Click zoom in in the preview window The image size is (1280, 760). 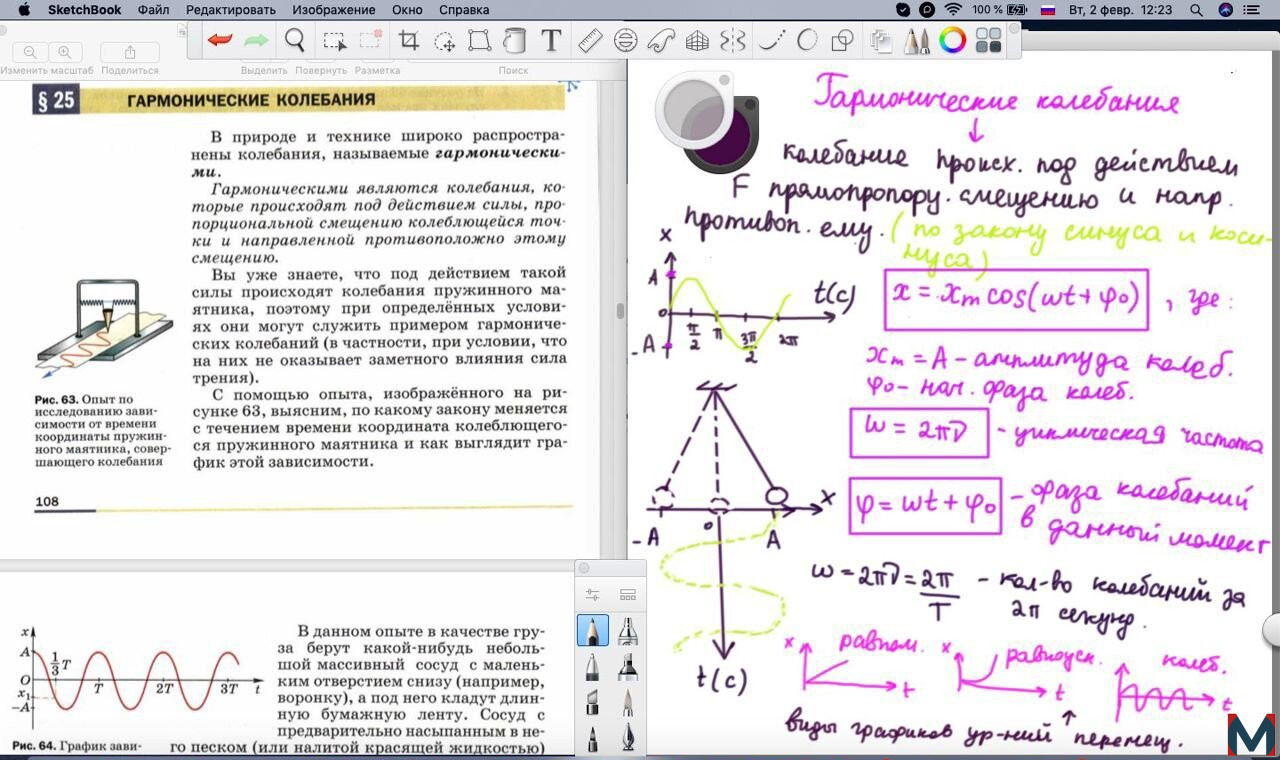pos(65,52)
